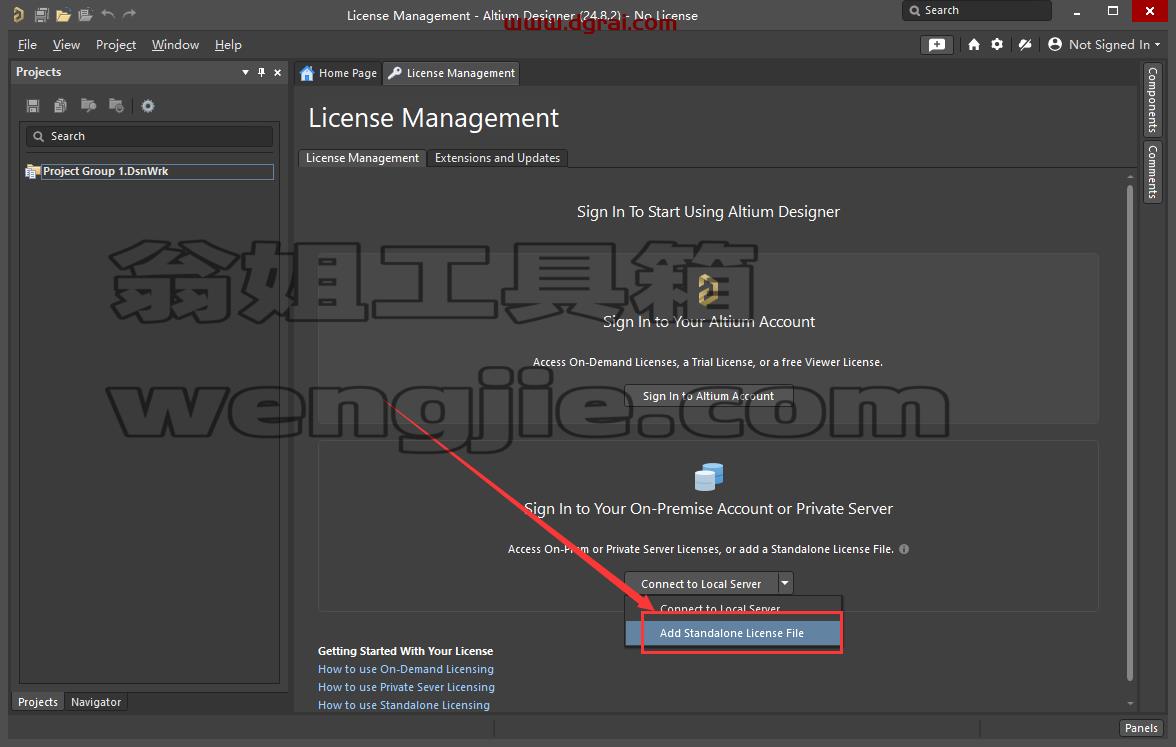This screenshot has width=1176, height=747.
Task: Click the user account avatar icon
Action: pyautogui.click(x=1054, y=44)
